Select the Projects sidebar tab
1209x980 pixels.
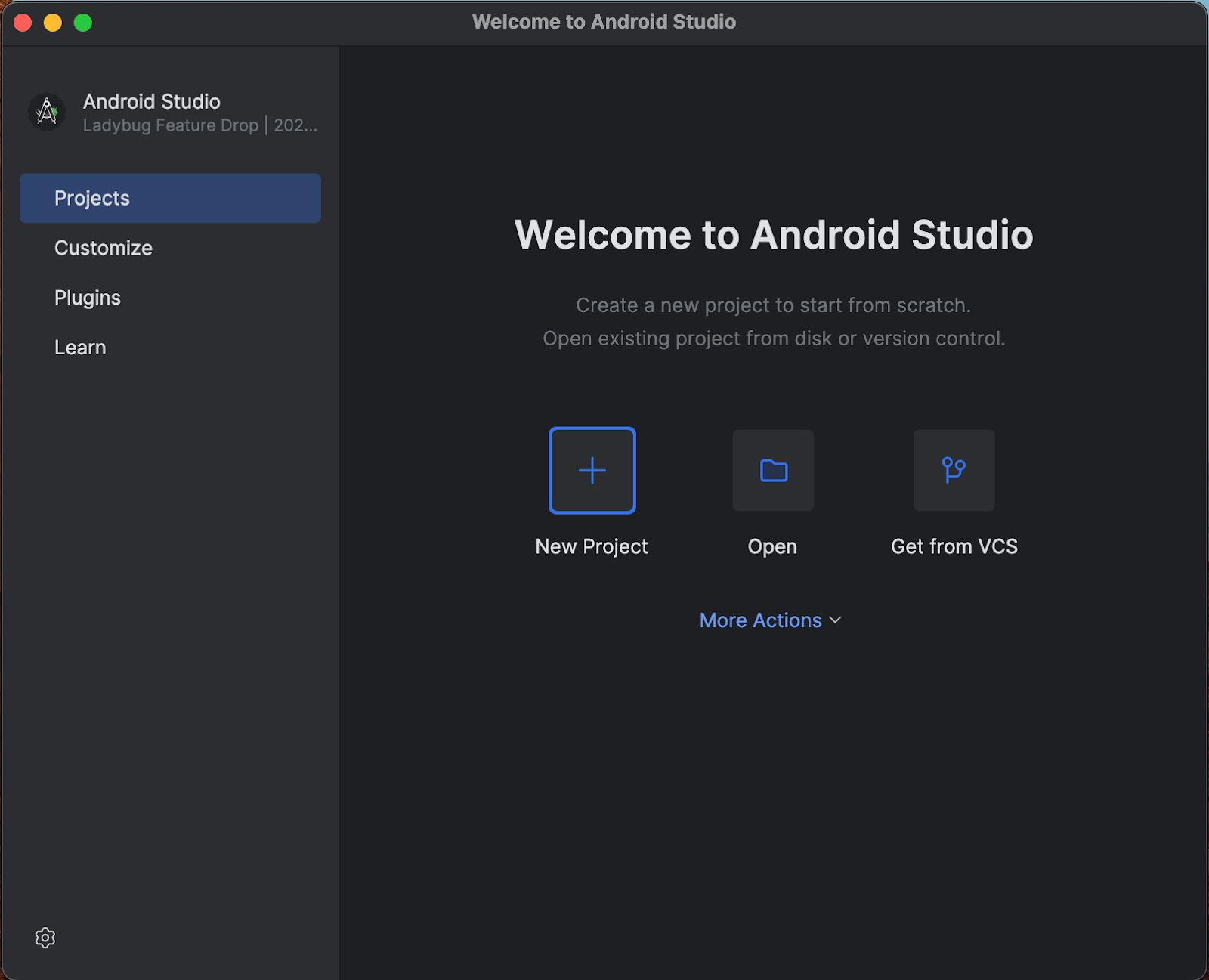pyautogui.click(x=91, y=198)
